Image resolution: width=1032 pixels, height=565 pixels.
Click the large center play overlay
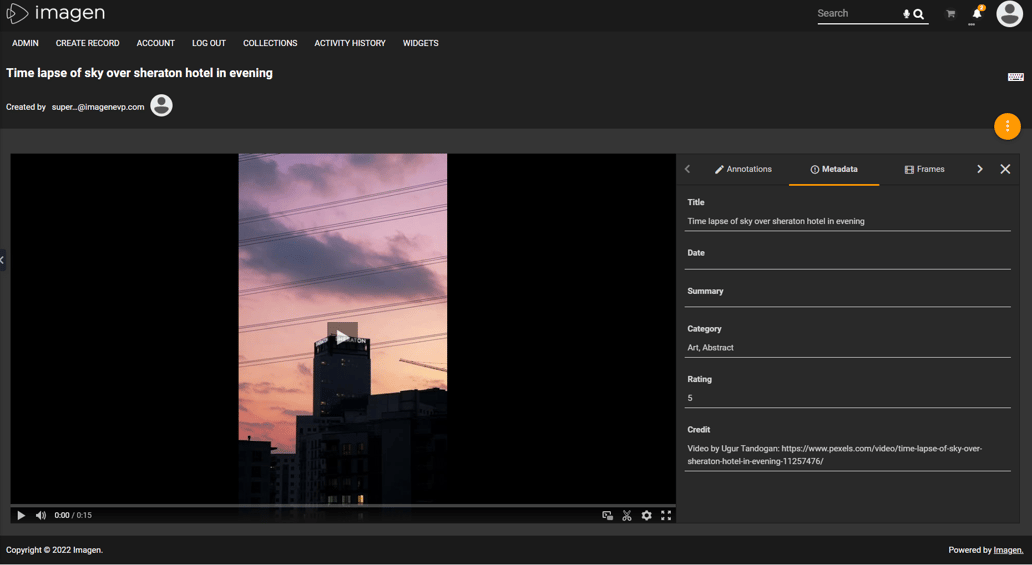tap(342, 337)
